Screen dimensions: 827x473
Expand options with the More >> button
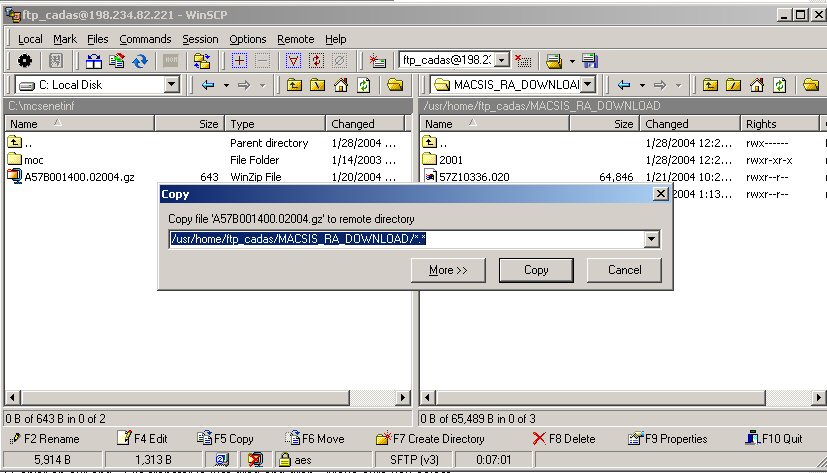point(448,270)
